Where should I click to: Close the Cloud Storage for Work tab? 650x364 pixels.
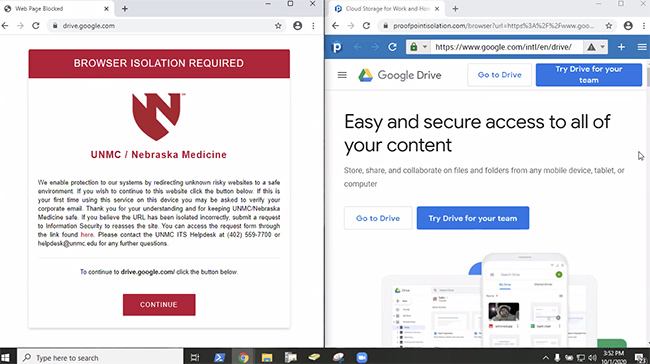(437, 9)
